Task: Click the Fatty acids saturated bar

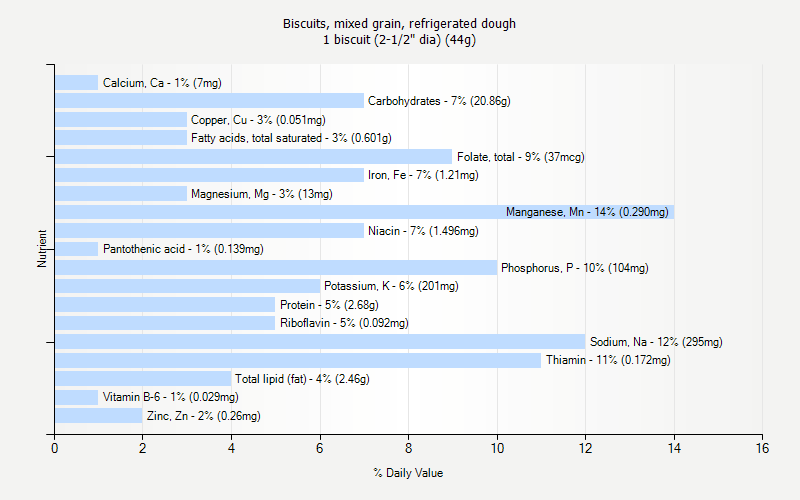Action: pyautogui.click(x=121, y=138)
